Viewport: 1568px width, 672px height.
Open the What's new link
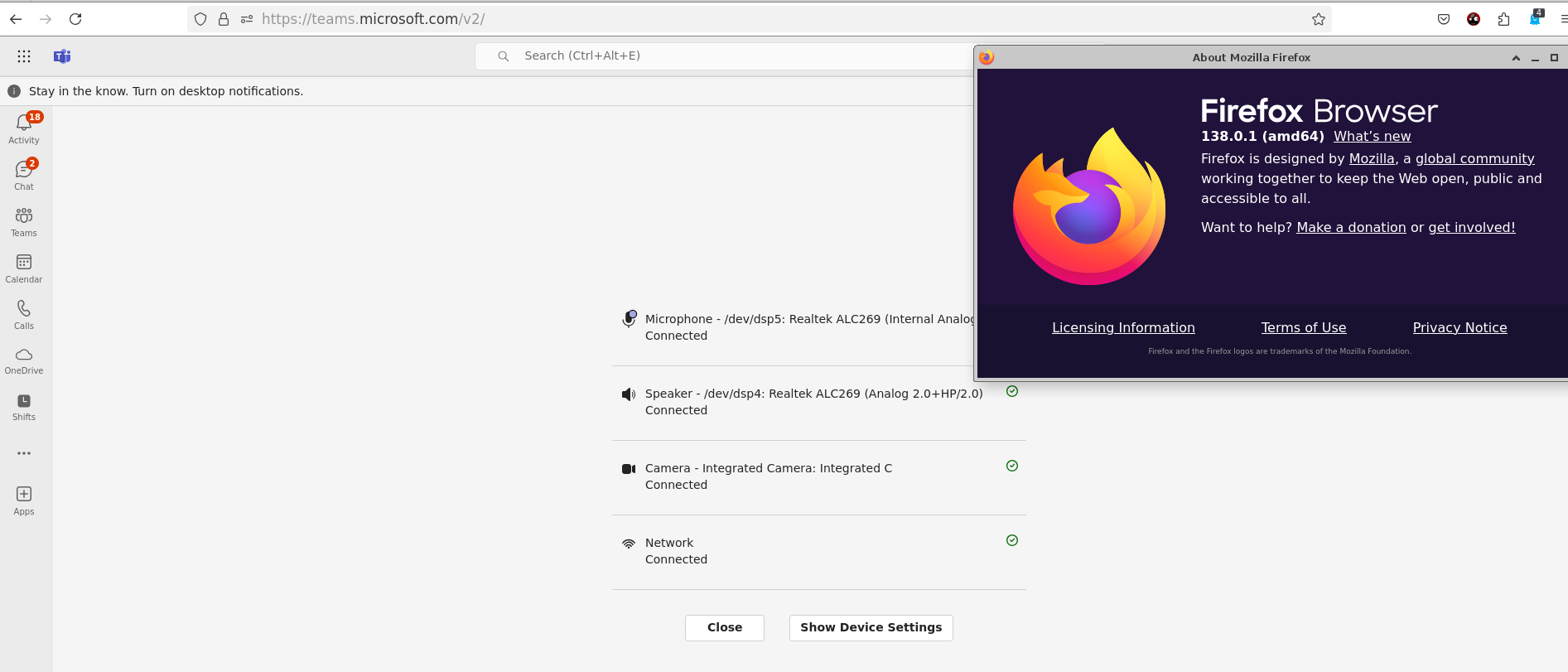pos(1372,136)
